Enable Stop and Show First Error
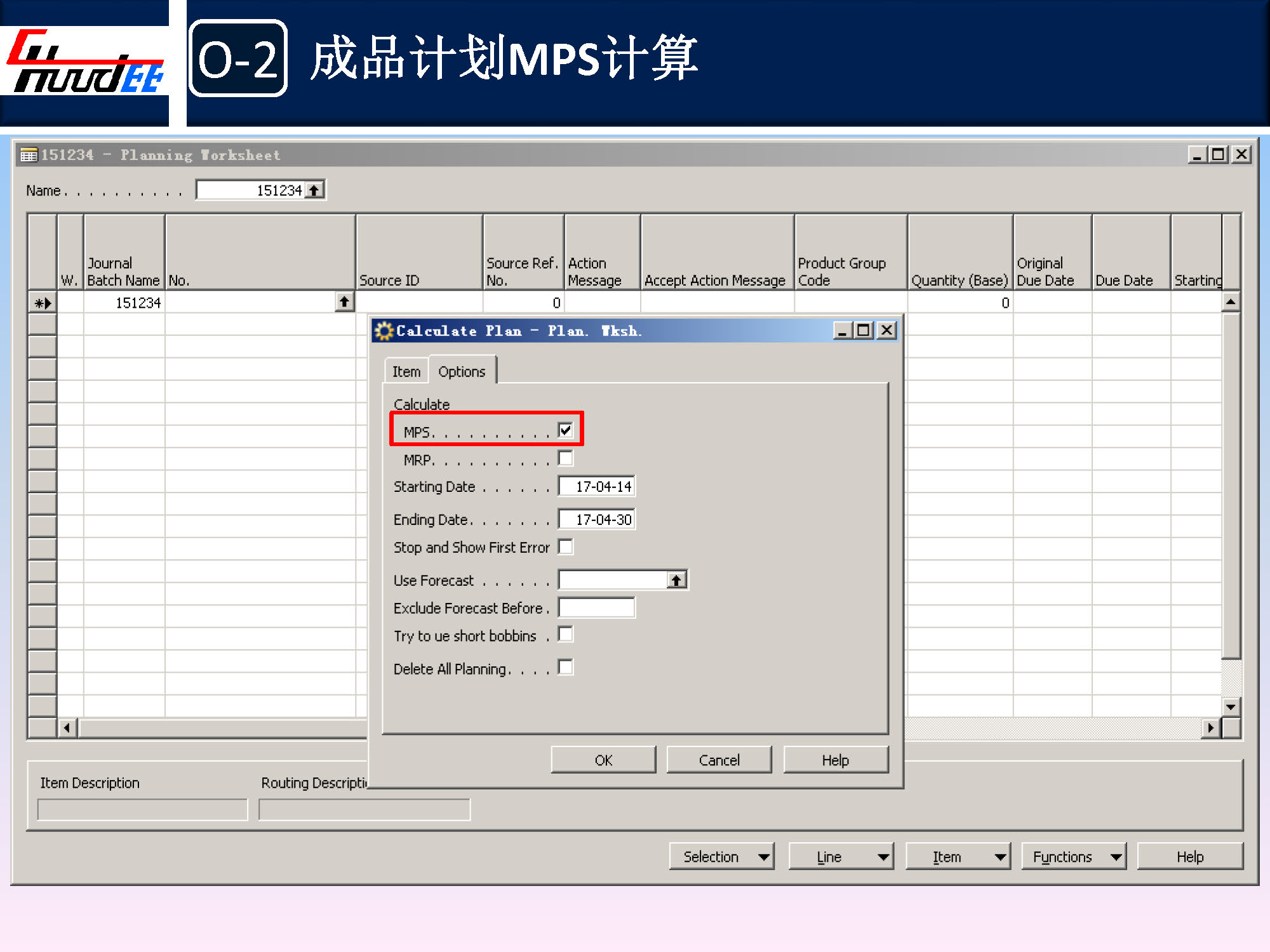This screenshot has width=1270, height=952. tap(565, 547)
